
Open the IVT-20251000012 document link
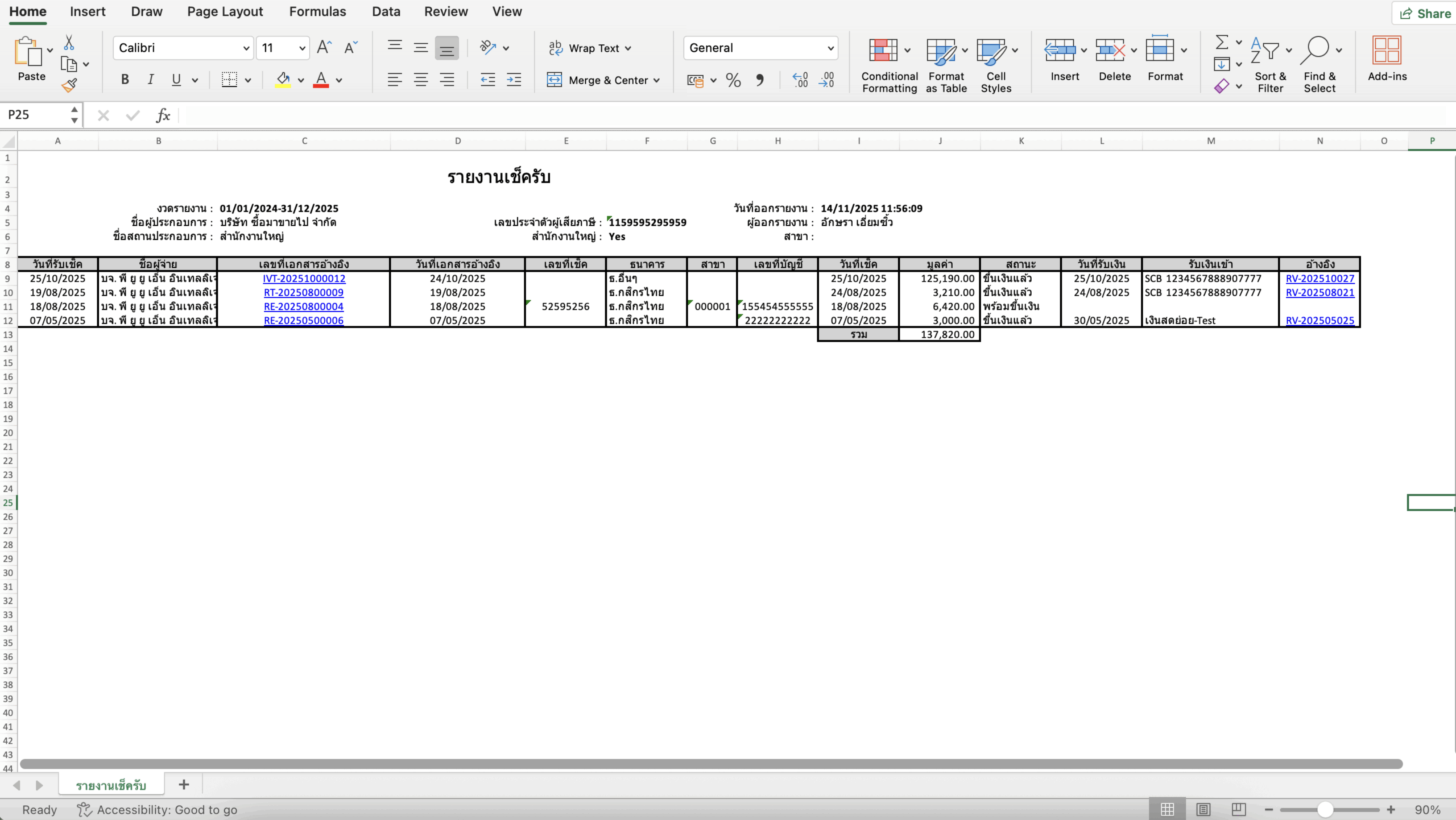tap(304, 279)
